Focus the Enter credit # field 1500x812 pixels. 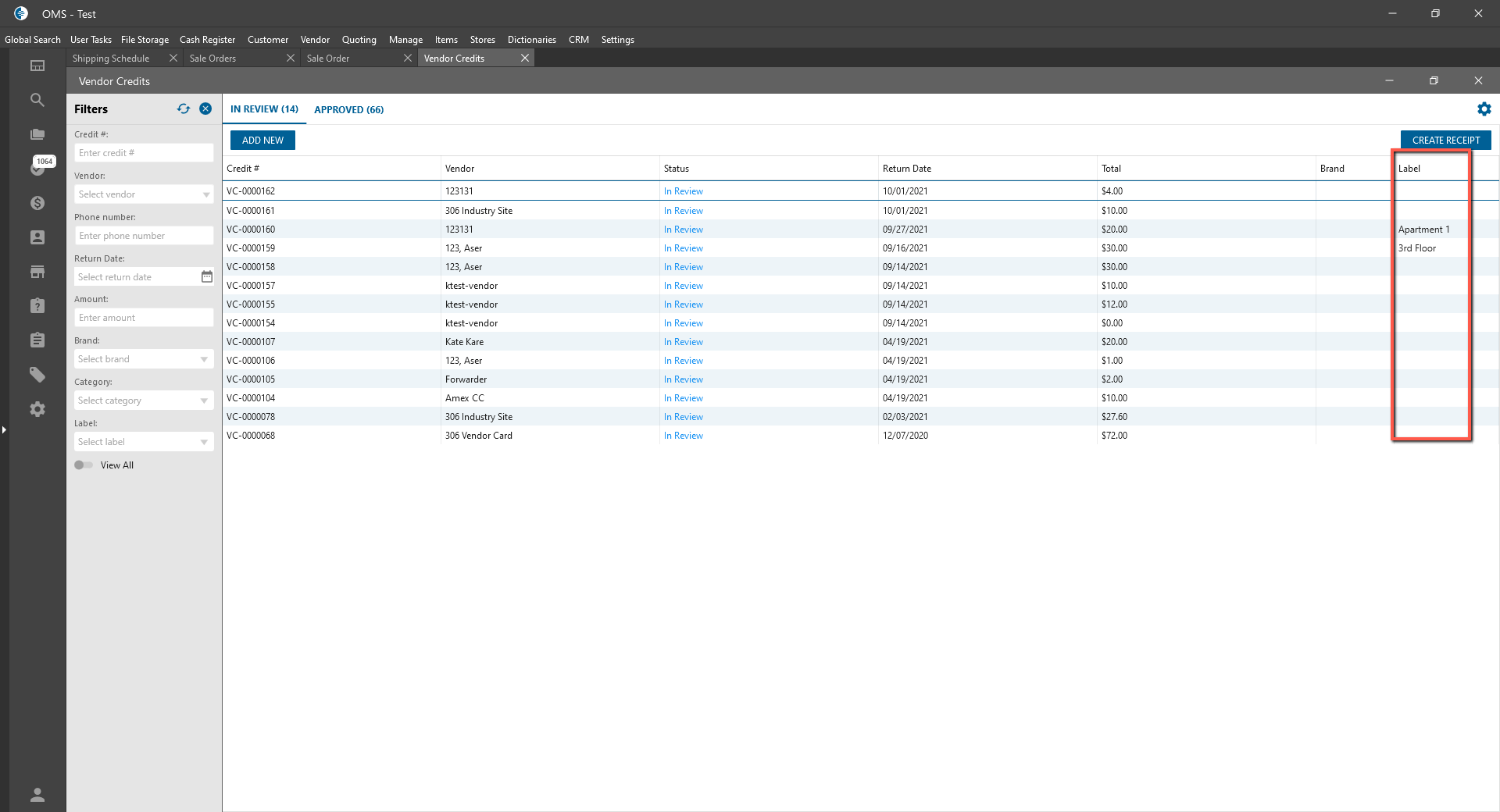144,153
